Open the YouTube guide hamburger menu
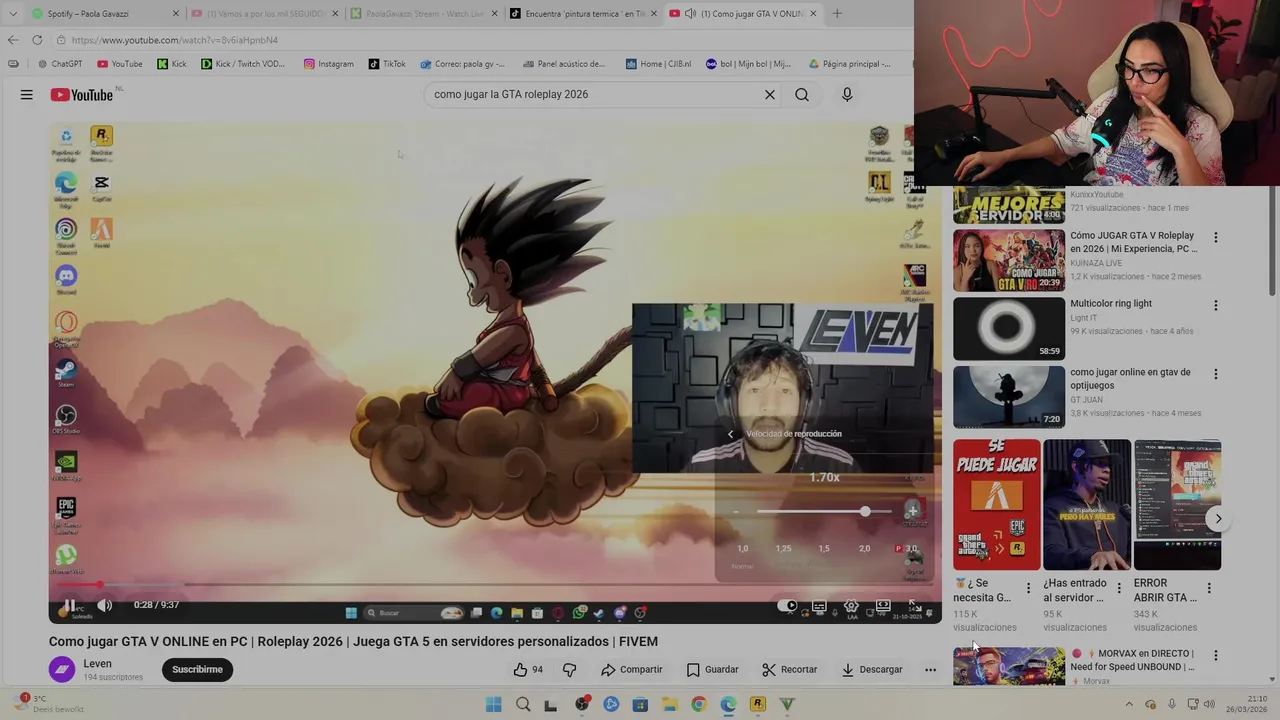This screenshot has width=1280, height=720. click(27, 95)
